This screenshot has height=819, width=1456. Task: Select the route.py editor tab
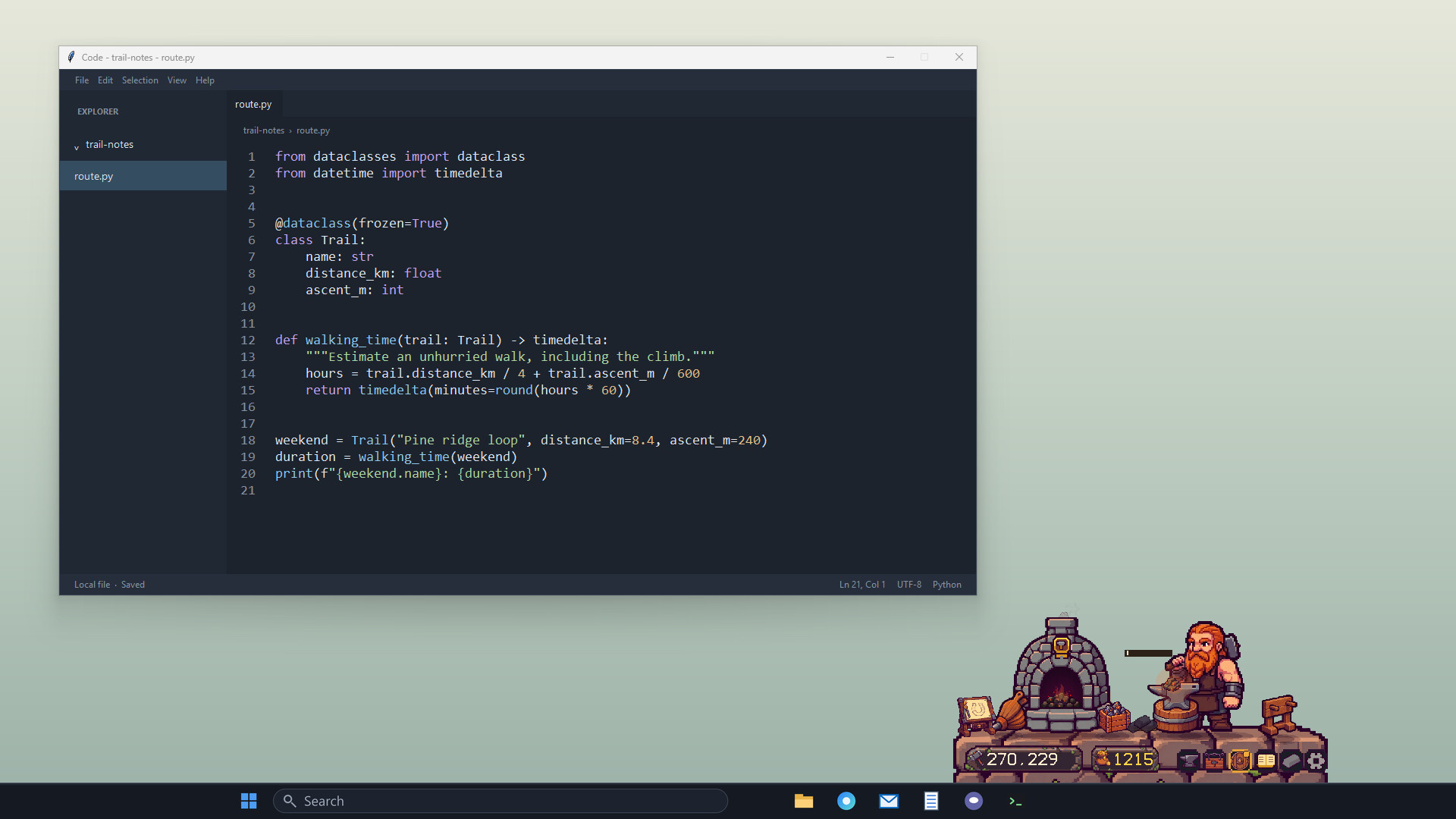point(253,105)
